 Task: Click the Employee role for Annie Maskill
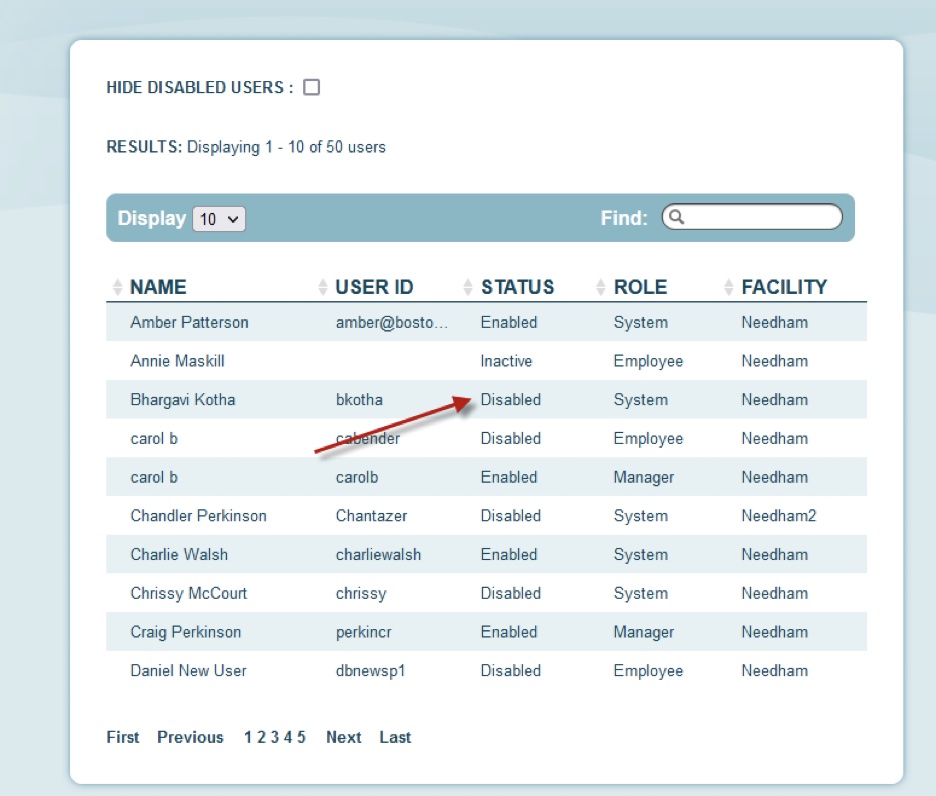(x=648, y=361)
